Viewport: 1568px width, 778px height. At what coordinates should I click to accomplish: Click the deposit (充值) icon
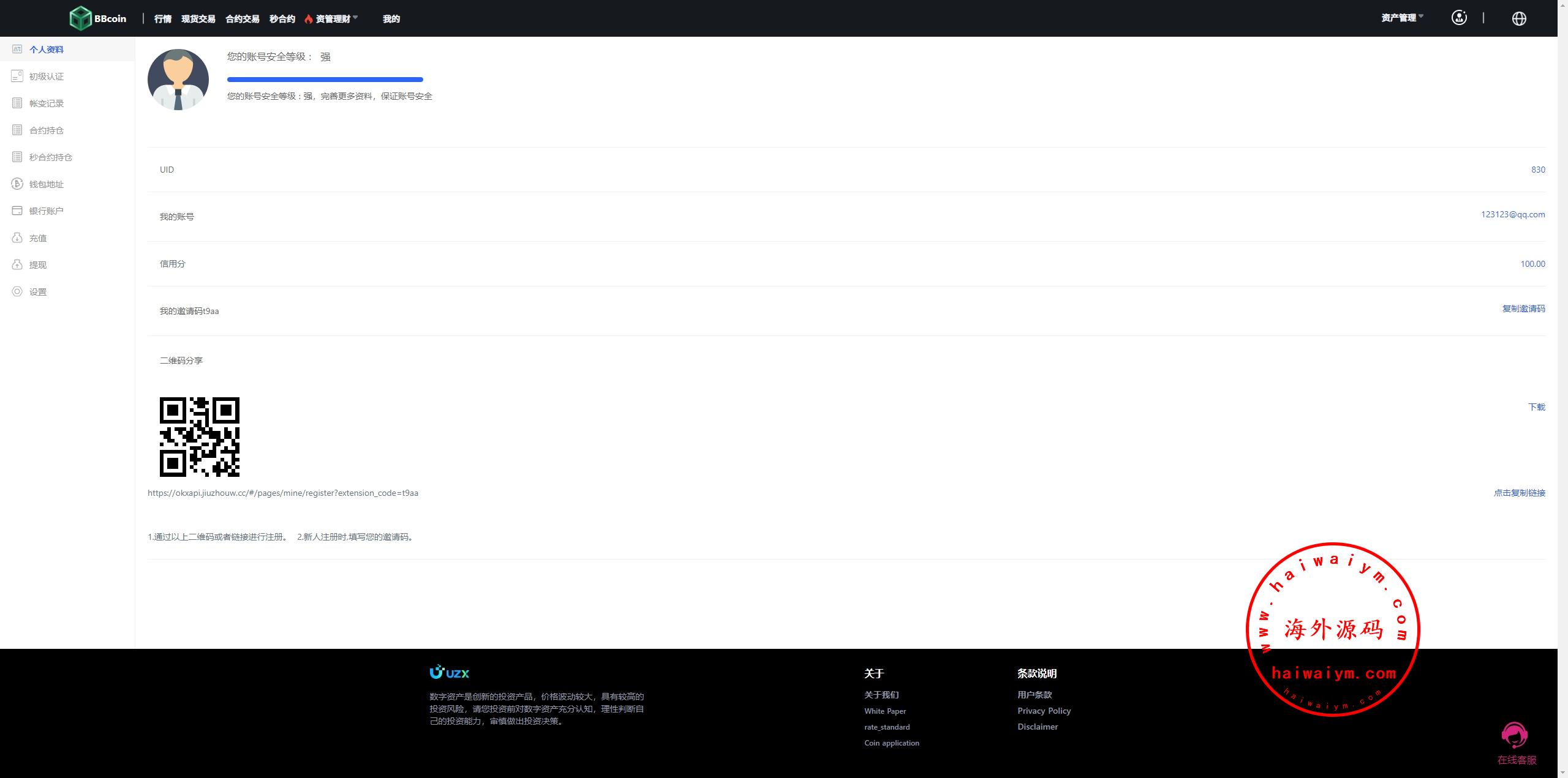coord(17,238)
